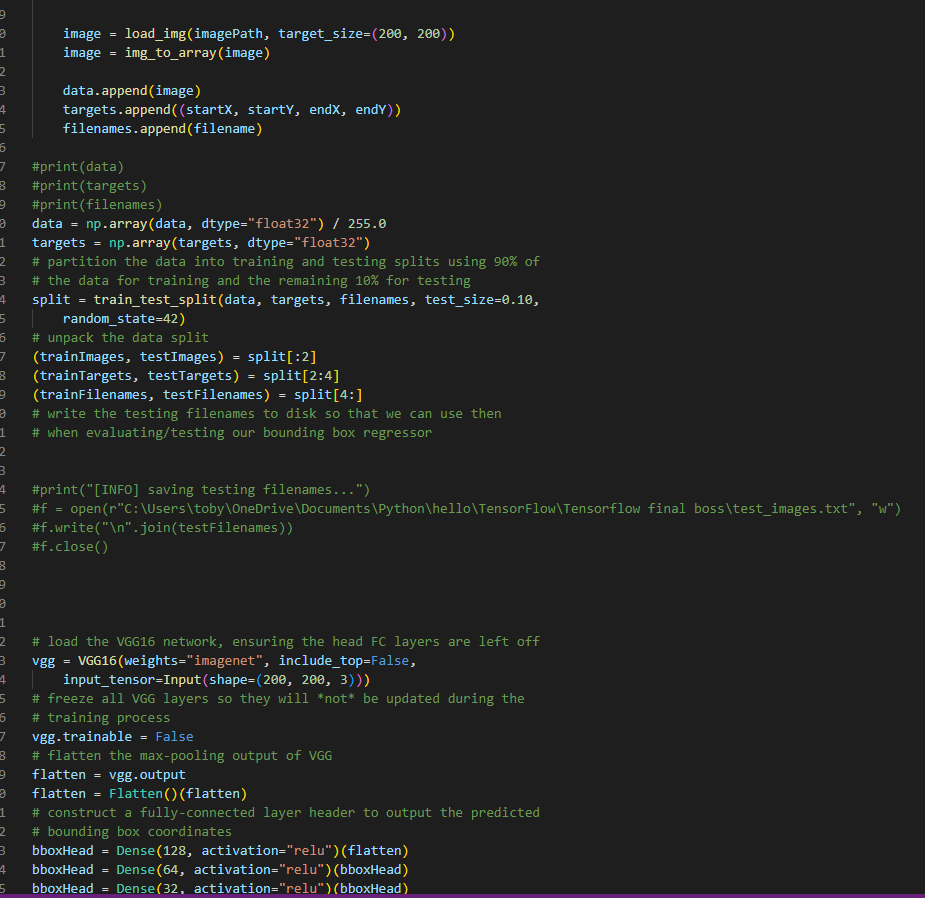Click the 'flatten = Flatten()(flatten)' line
925x898 pixels.
[139, 794]
